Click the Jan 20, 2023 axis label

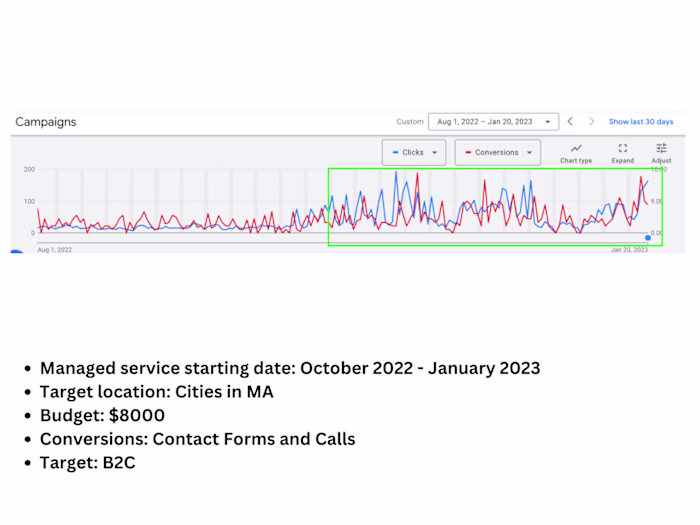coord(629,250)
